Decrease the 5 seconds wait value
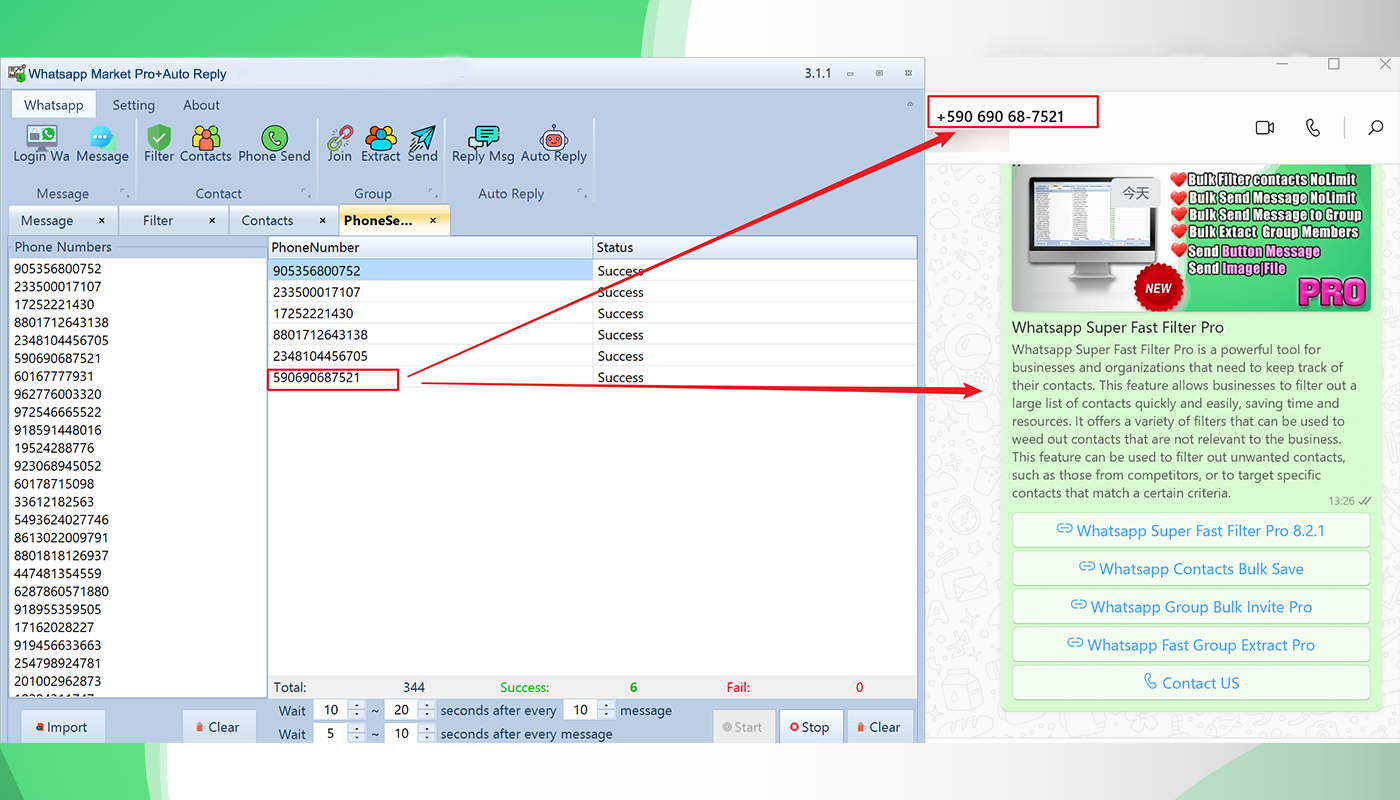Screen dimensions: 1400x800 click(357, 738)
